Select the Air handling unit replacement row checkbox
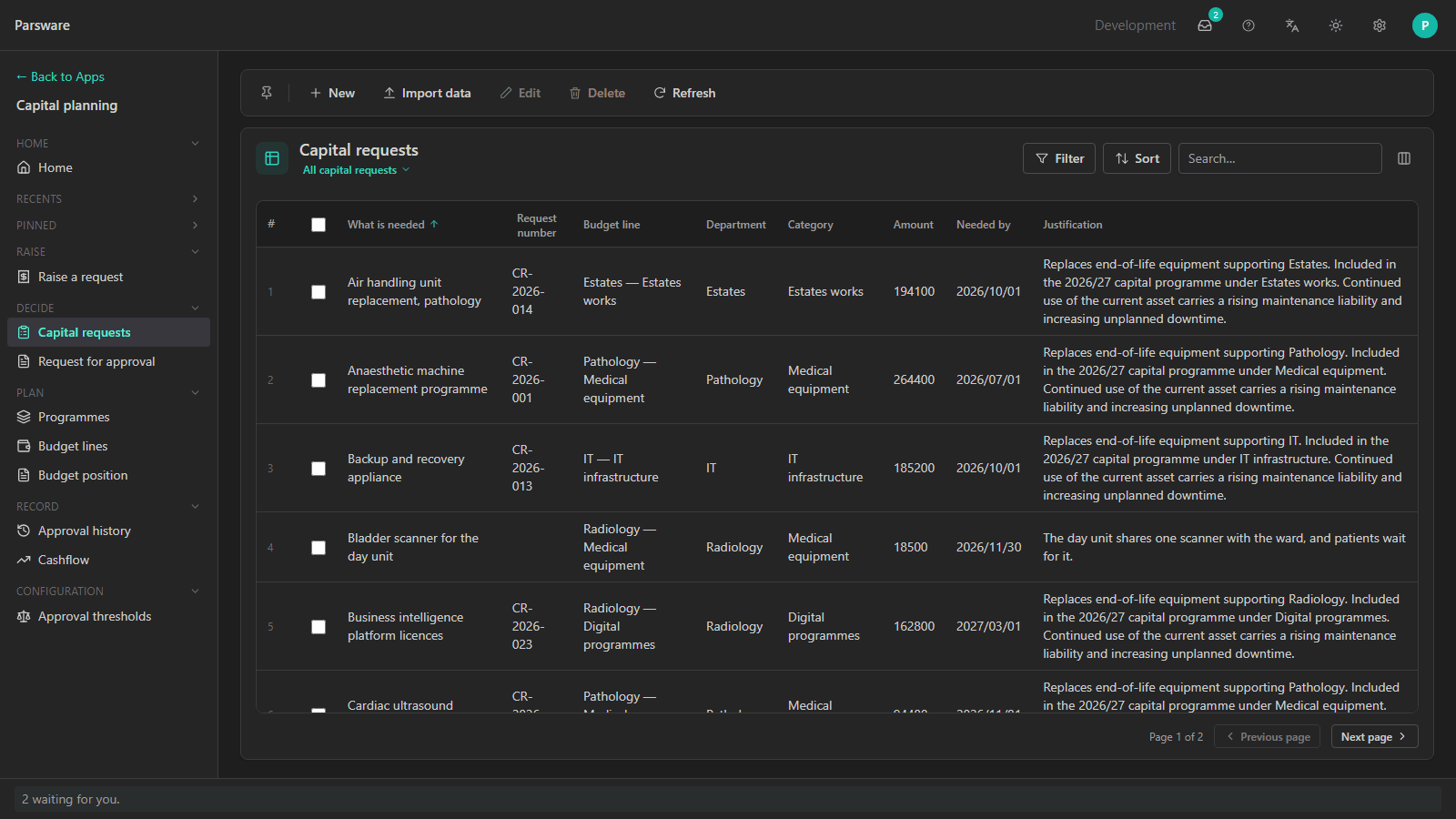1456x819 pixels. pos(318,292)
